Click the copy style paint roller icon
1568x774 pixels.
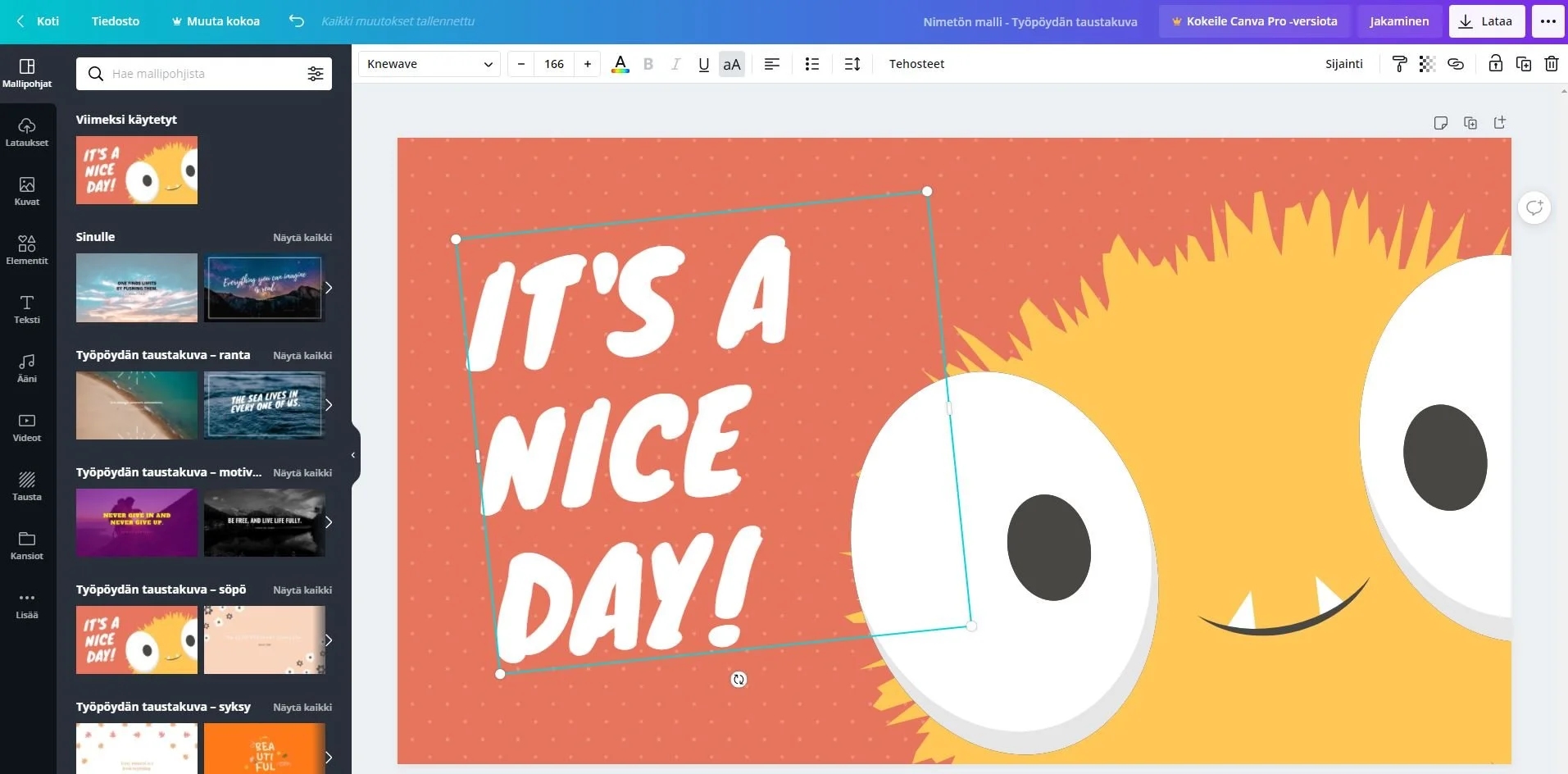(x=1400, y=64)
